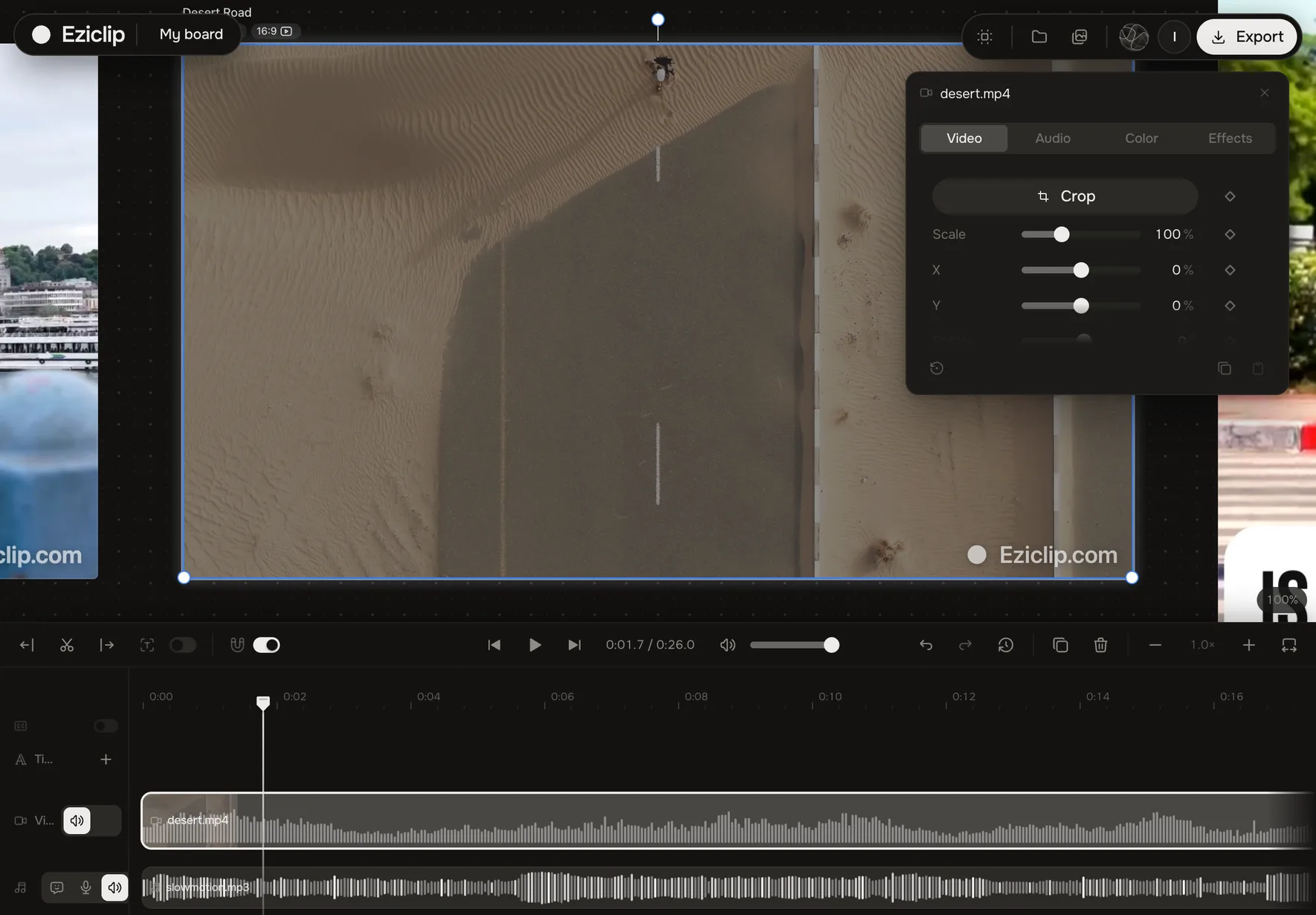
Task: Reset clip properties icon
Action: tap(937, 368)
